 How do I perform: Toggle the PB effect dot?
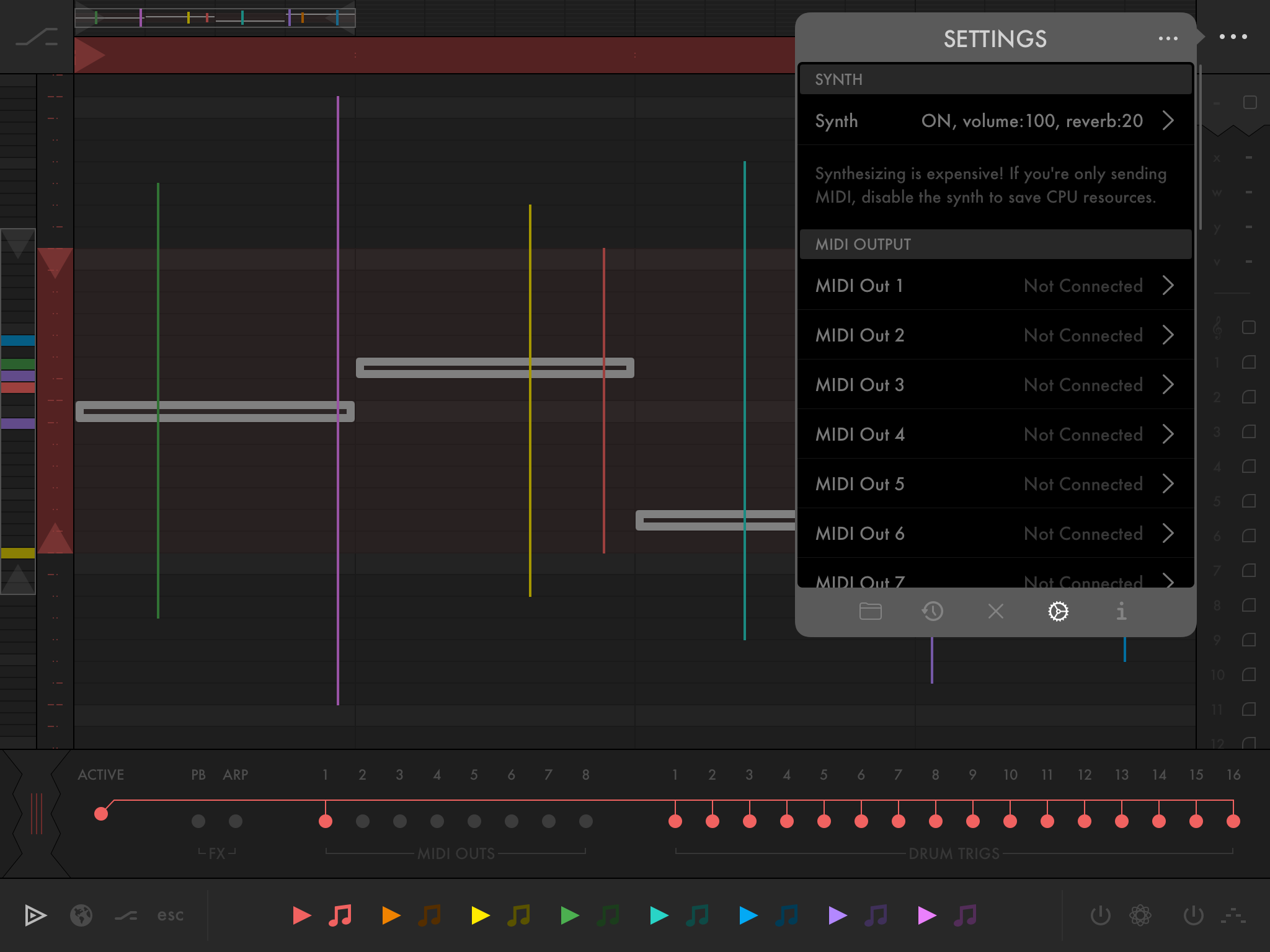point(198,821)
